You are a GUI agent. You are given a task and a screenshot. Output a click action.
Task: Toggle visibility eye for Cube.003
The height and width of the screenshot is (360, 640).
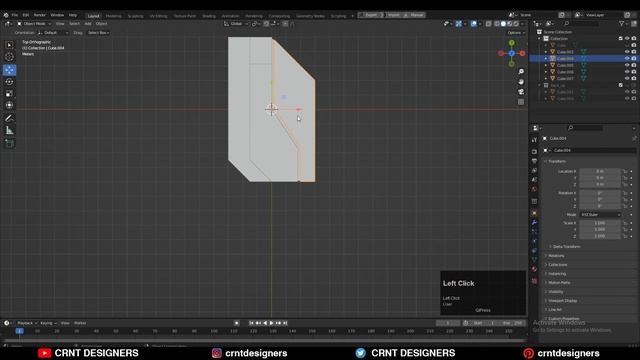coord(627,52)
